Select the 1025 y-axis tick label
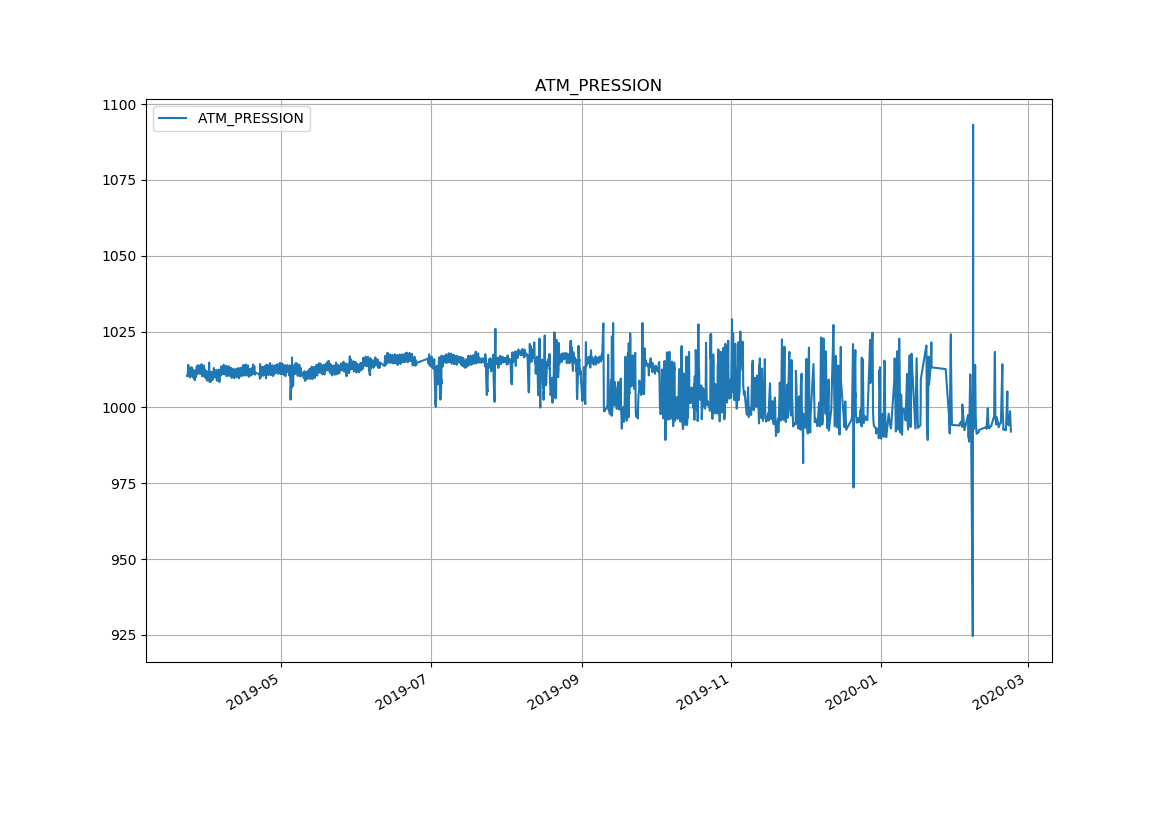Image resolution: width=1169 pixels, height=827 pixels. click(x=119, y=332)
